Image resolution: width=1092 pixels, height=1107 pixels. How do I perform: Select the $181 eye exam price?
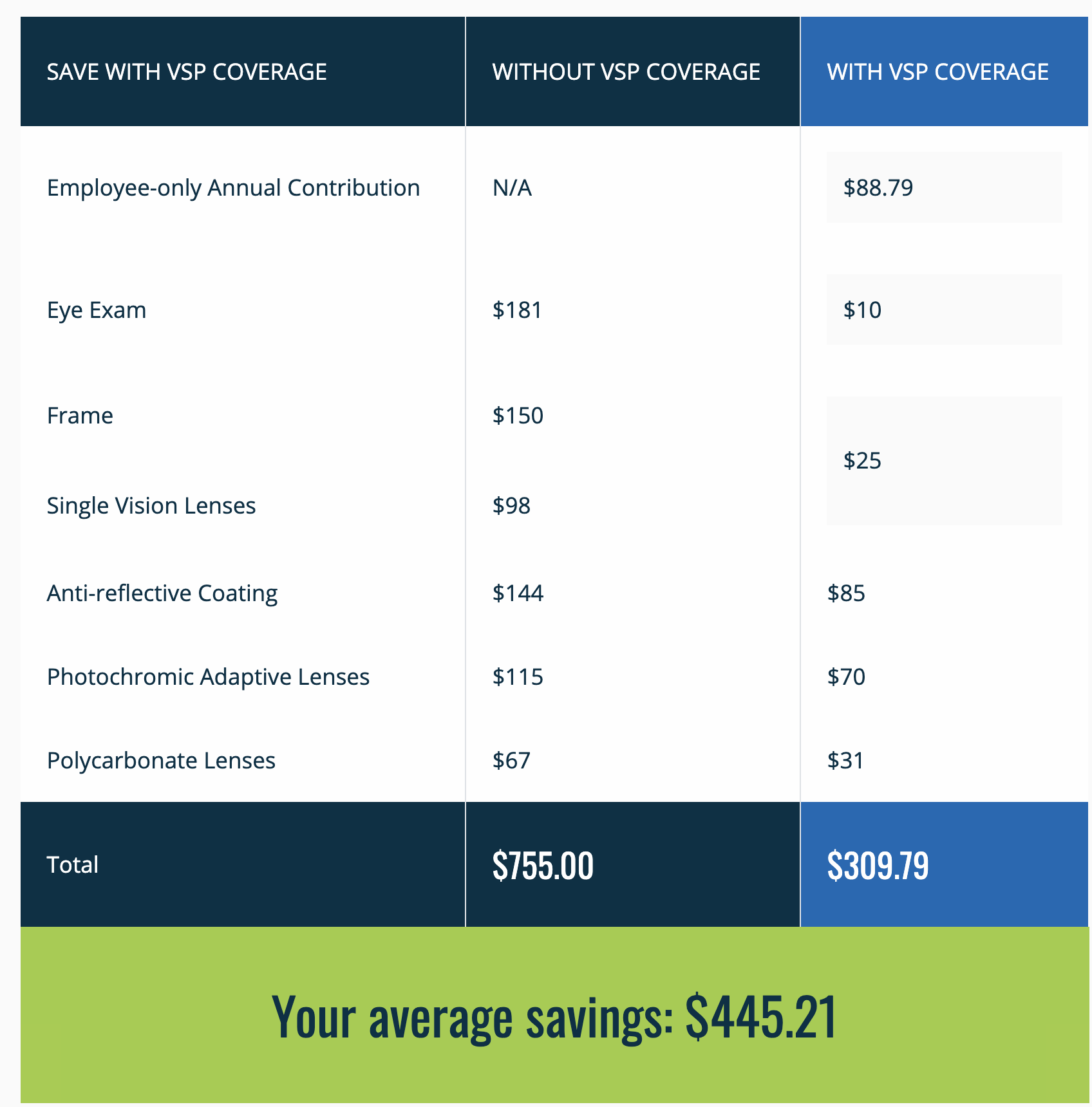[x=517, y=310]
